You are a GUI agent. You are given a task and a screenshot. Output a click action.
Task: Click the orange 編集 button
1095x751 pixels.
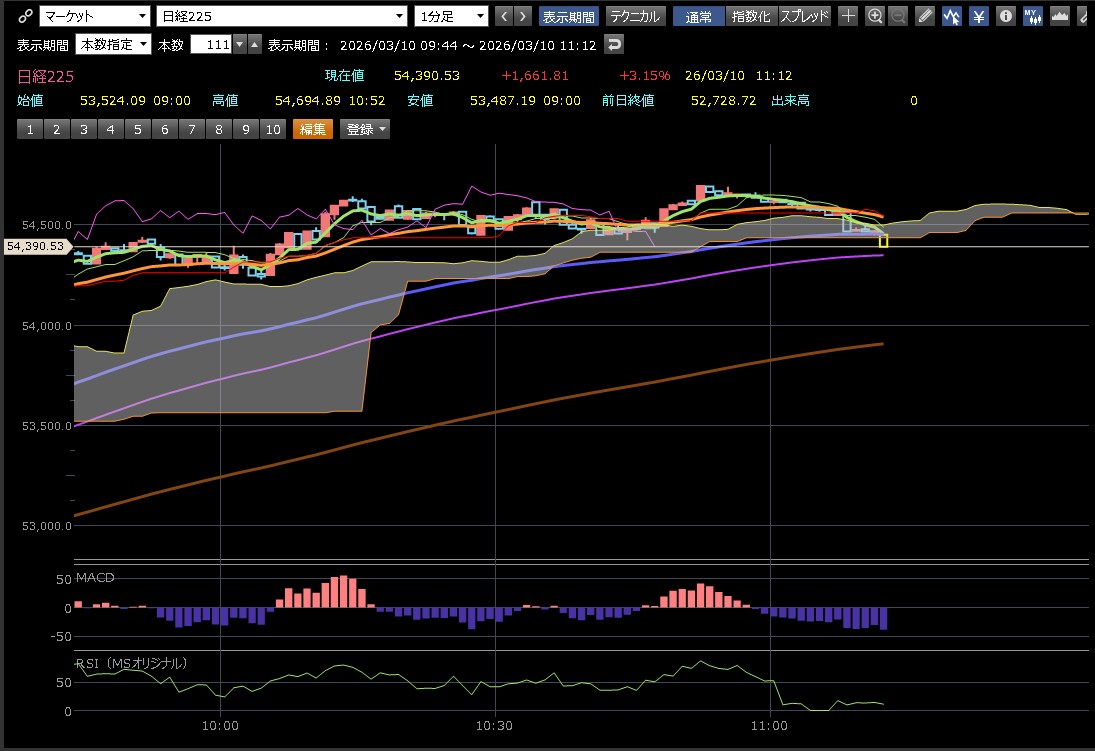310,129
